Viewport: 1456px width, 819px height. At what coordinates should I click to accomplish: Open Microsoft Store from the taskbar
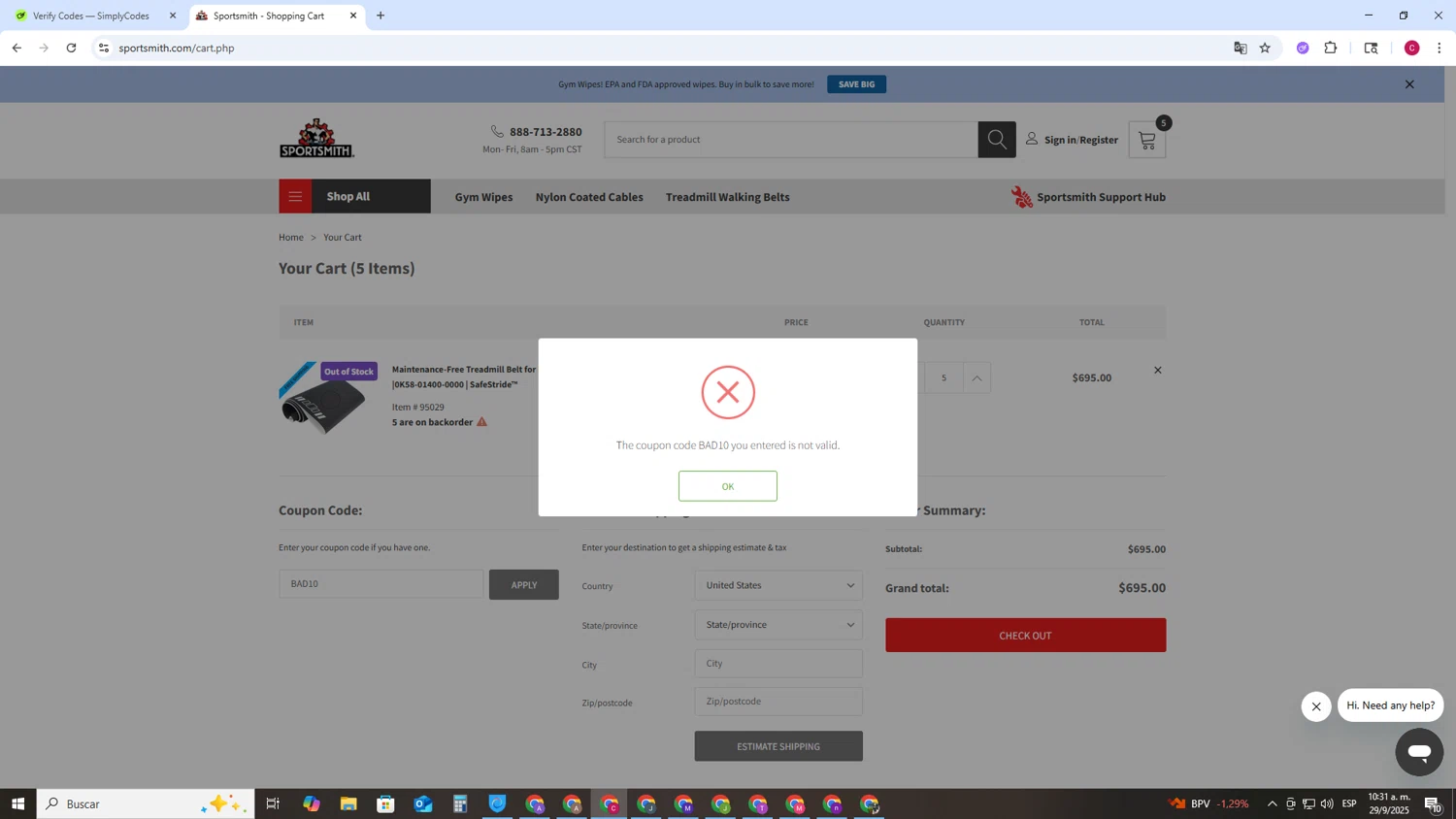click(385, 803)
